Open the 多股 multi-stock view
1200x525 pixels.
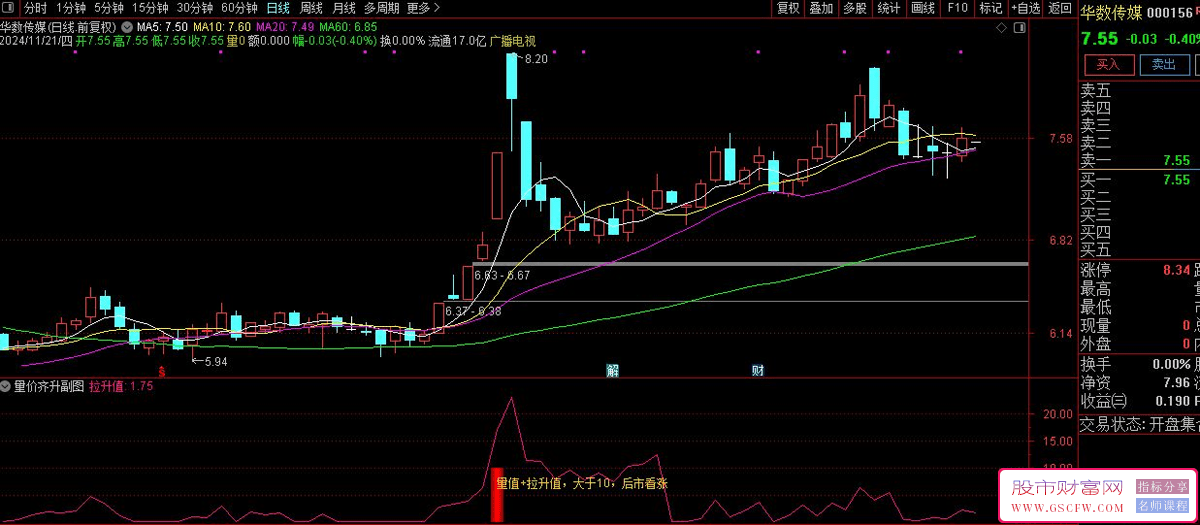pos(855,8)
